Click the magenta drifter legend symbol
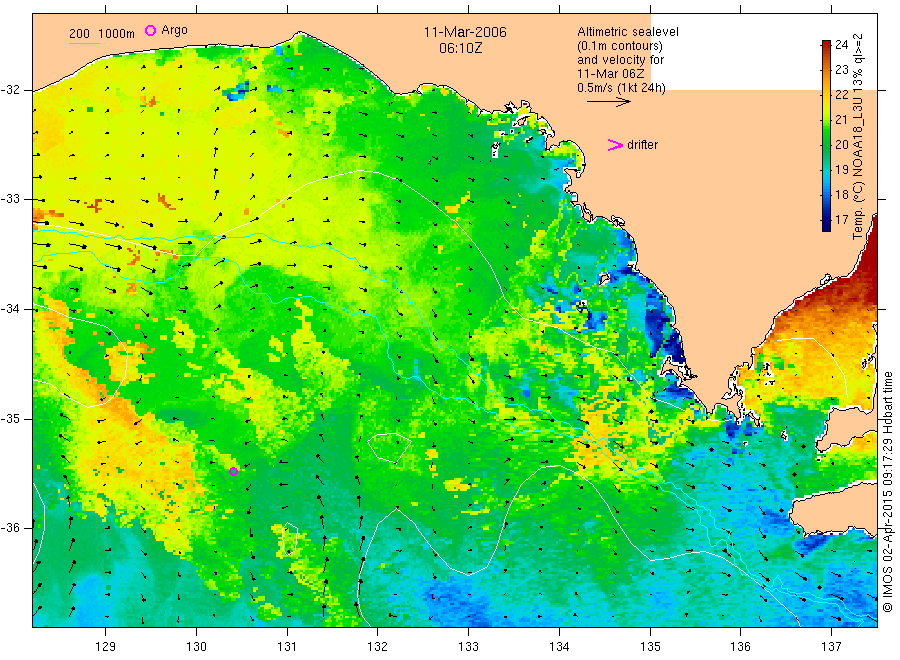Image resolution: width=900 pixels, height=660 pixels. (615, 145)
